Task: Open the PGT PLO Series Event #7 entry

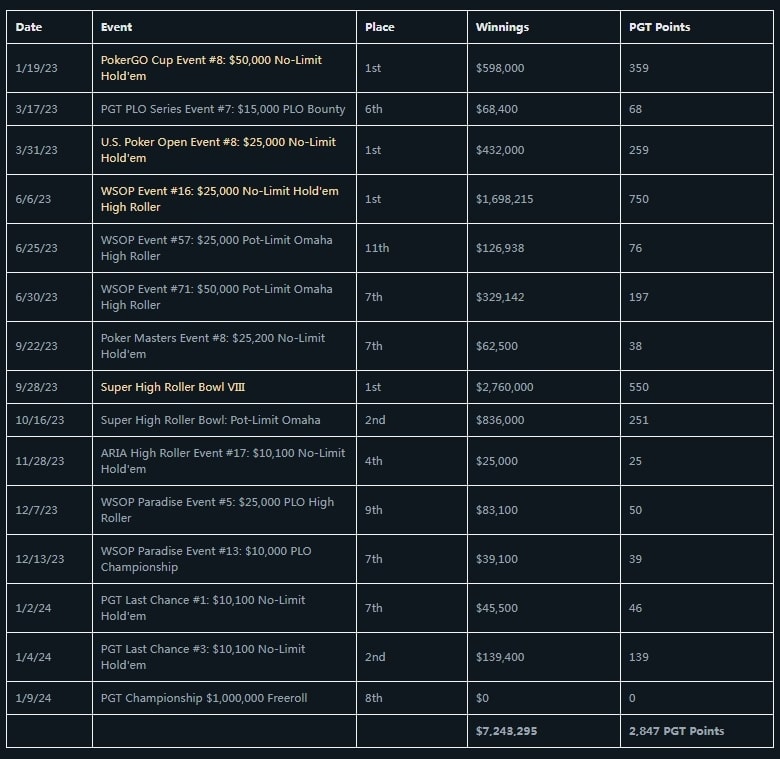Action: click(x=223, y=109)
